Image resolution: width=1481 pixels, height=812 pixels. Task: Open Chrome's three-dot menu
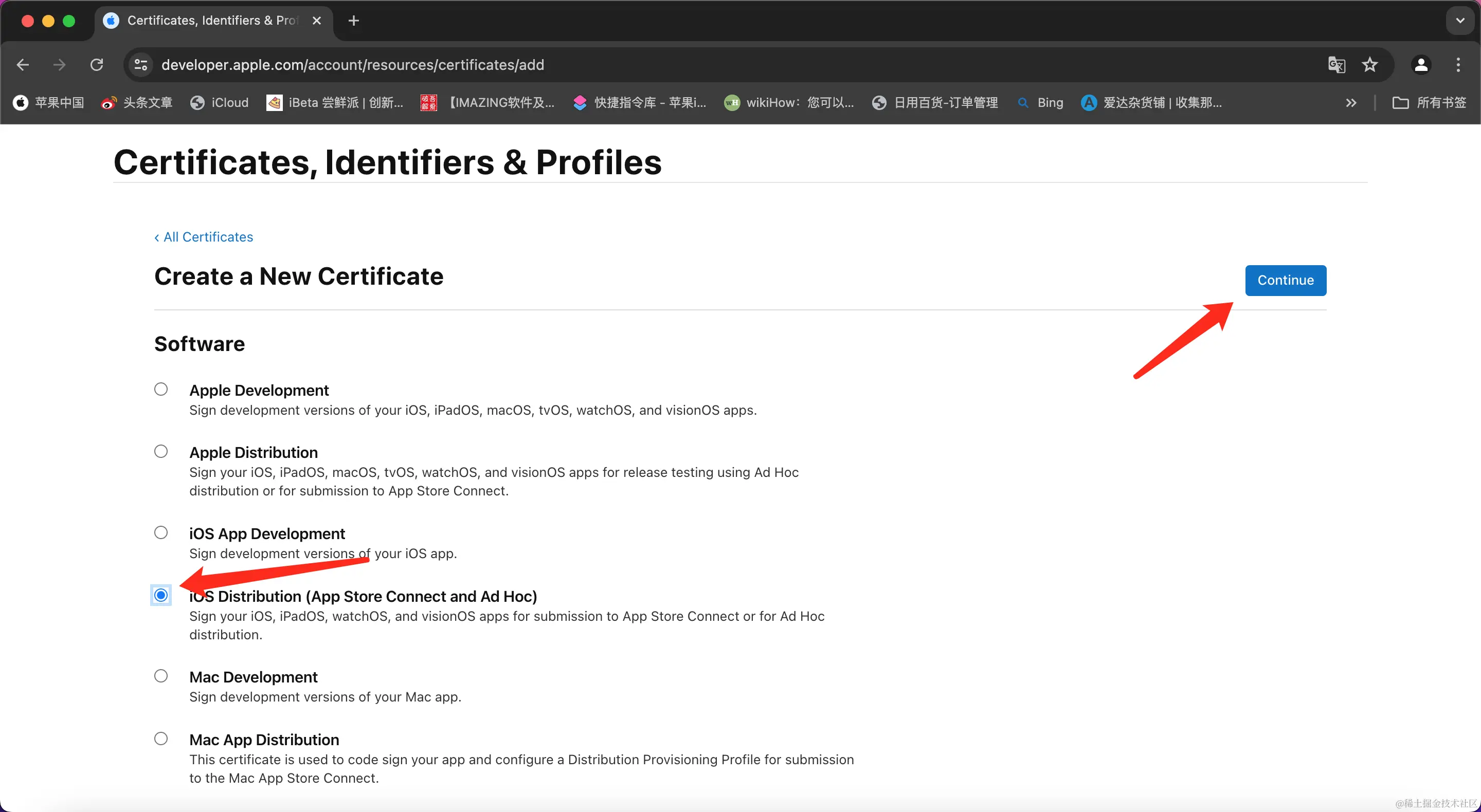(x=1458, y=65)
